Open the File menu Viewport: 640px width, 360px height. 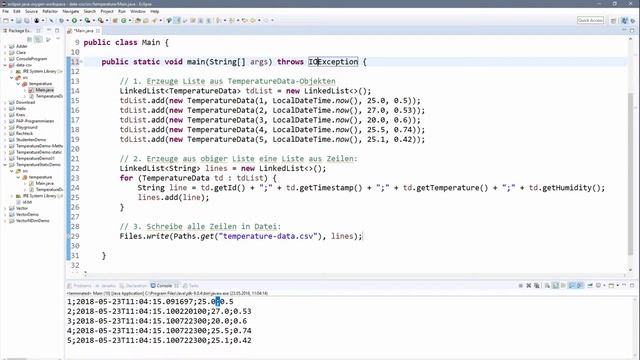click(5, 11)
